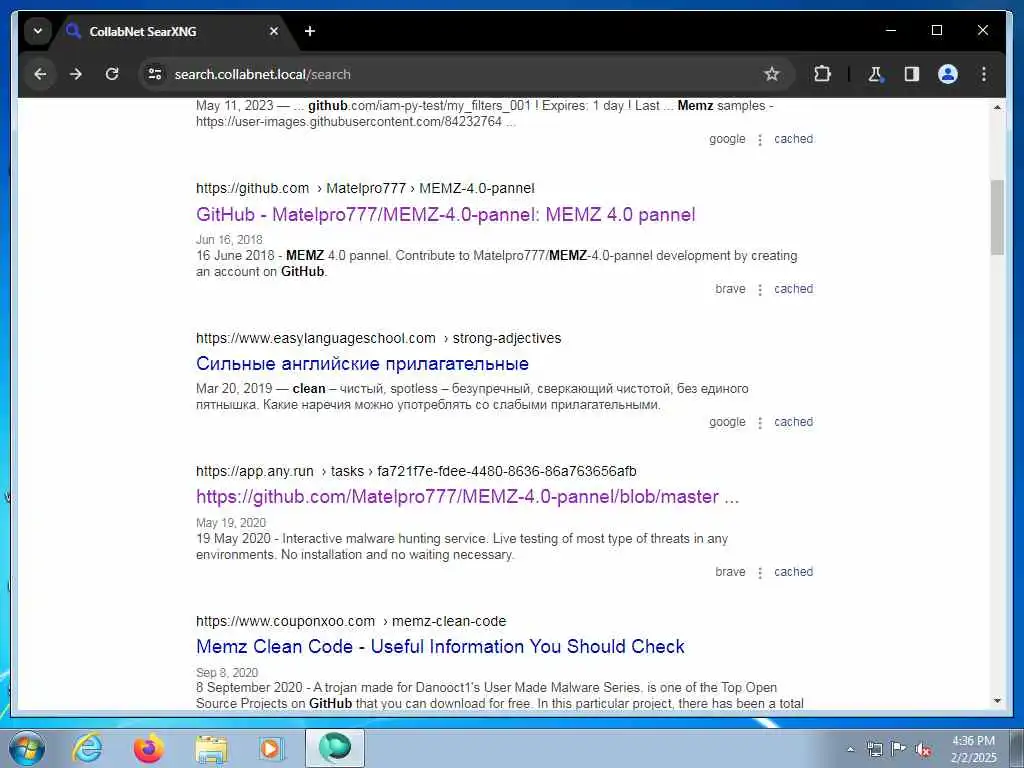Click the https://www.easylanguageschool.com URL breadcrumb
The height and width of the screenshot is (768, 1024).
378,338
